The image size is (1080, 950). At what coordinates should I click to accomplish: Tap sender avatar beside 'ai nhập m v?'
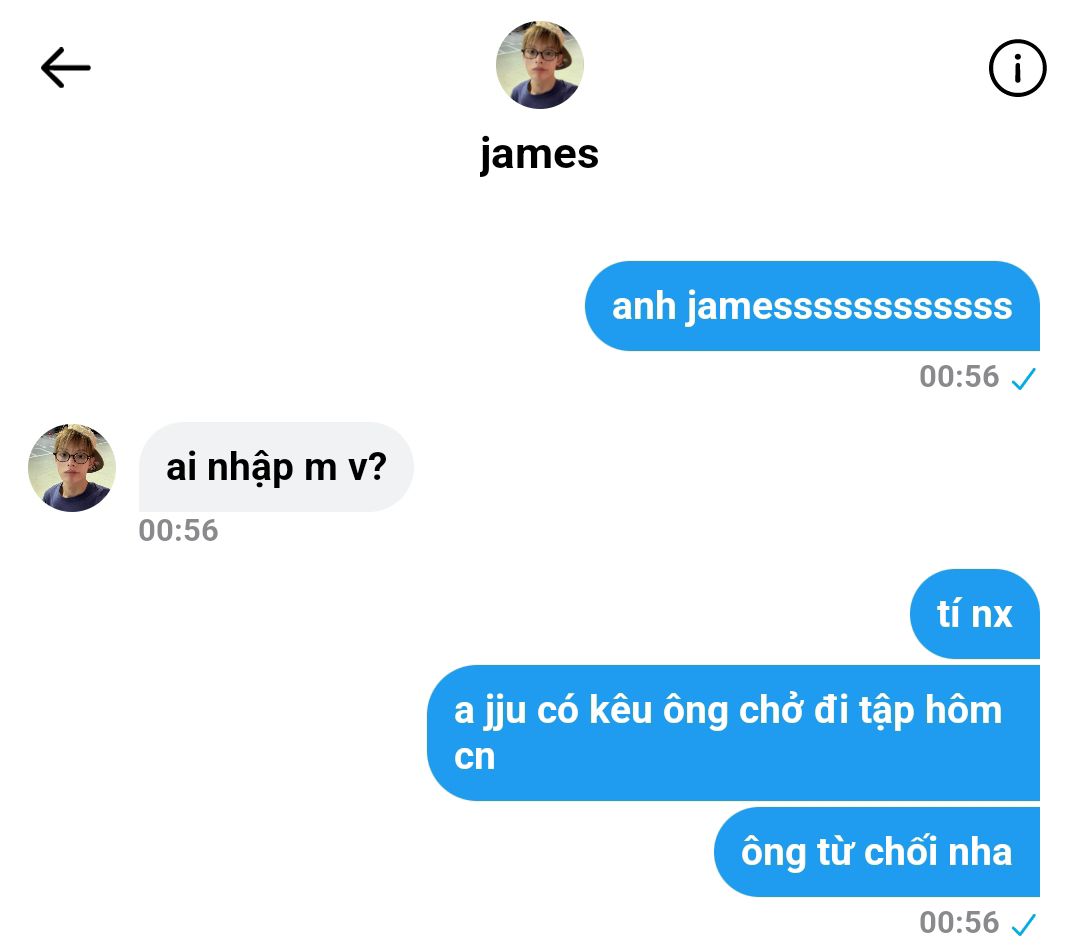[72, 468]
